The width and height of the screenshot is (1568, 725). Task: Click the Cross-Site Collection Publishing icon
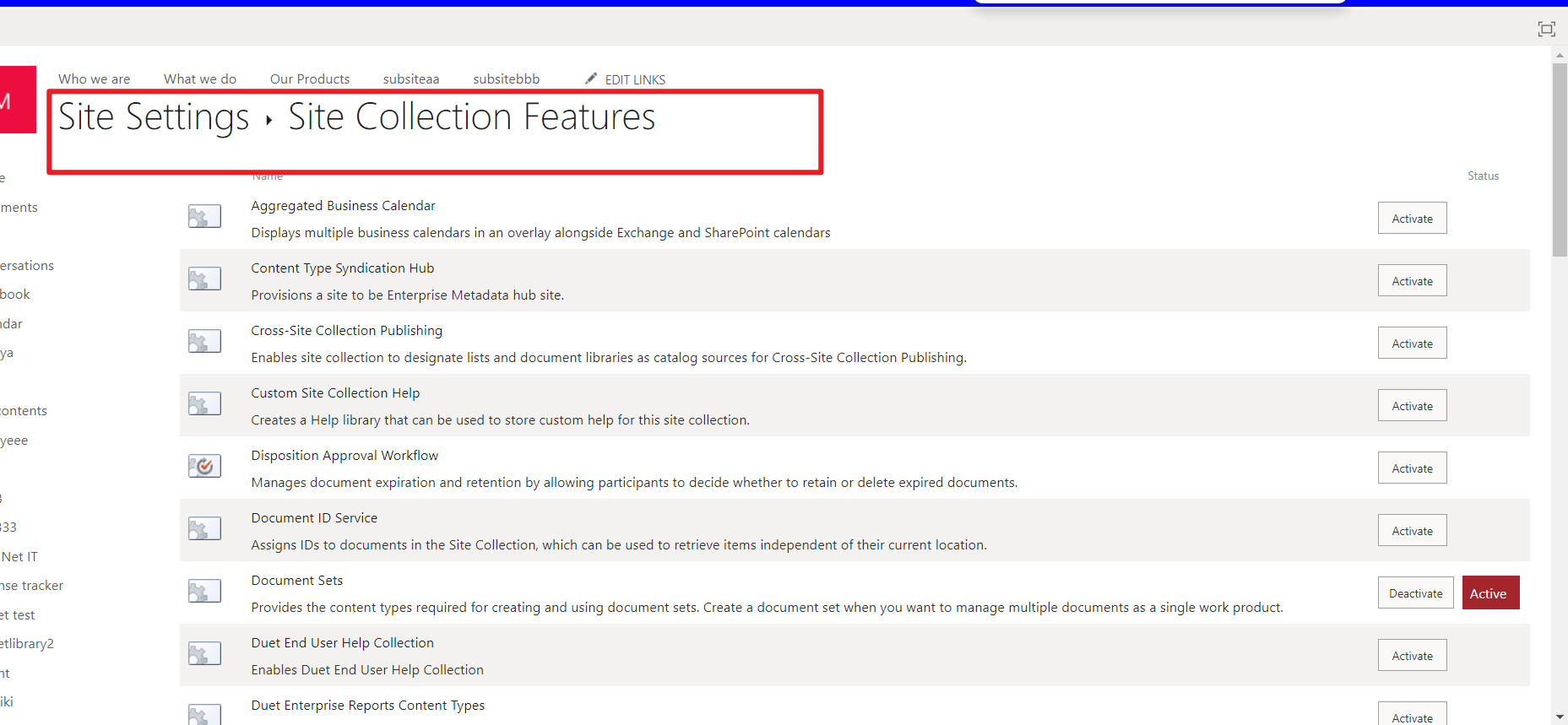[203, 341]
